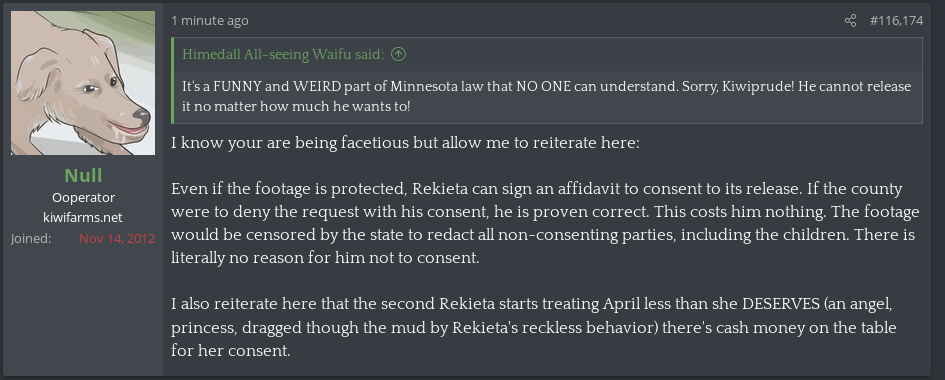Click the '1 minute ago' timestamp

(x=210, y=20)
